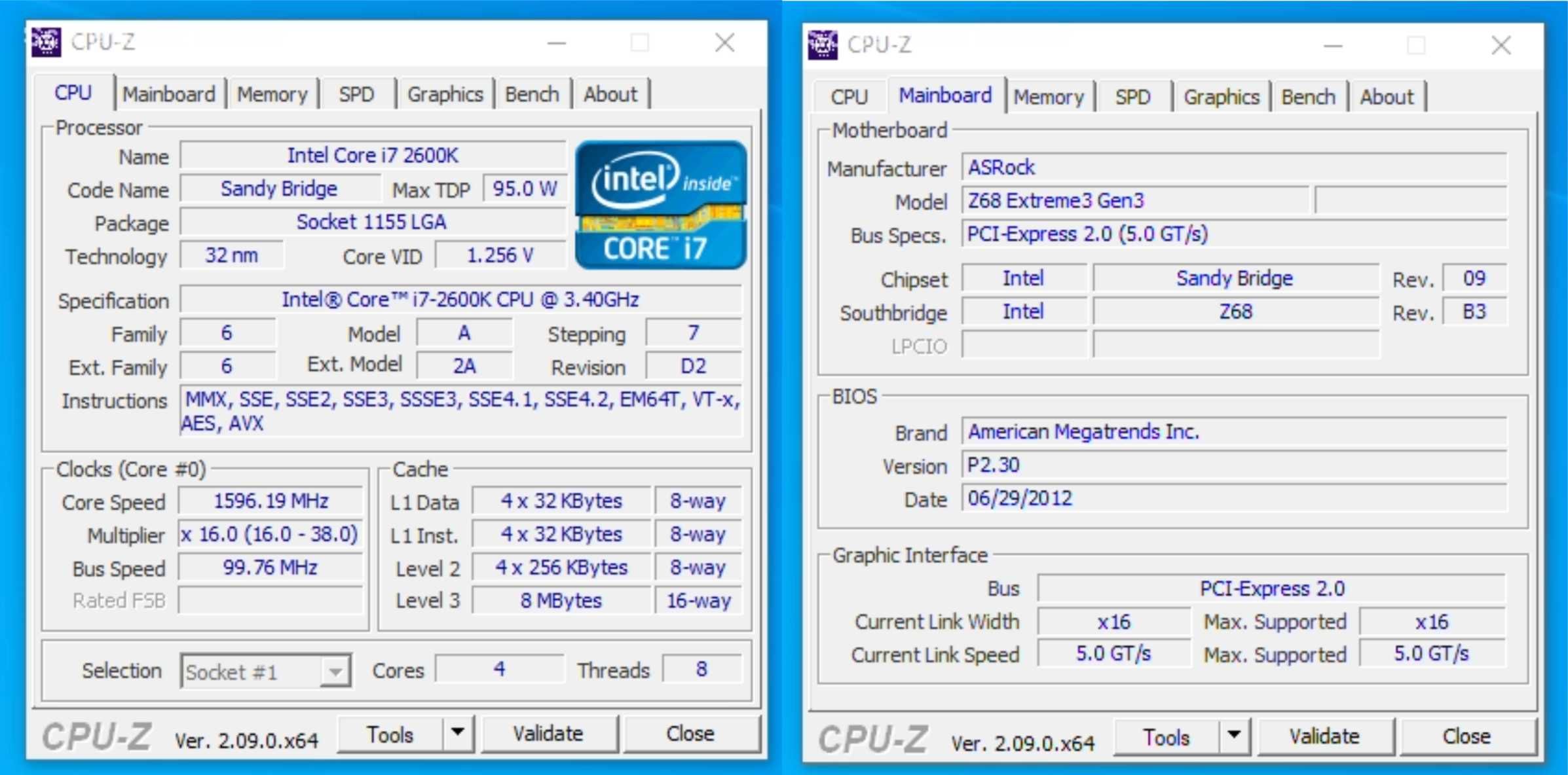Click Technology value '32 nm'

click(232, 255)
